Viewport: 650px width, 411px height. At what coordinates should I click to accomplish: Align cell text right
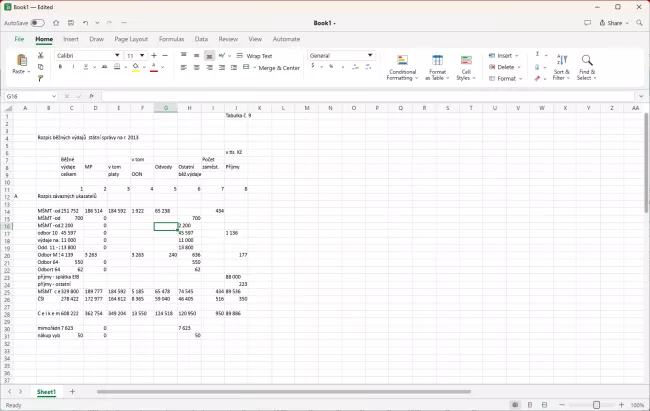[209, 67]
